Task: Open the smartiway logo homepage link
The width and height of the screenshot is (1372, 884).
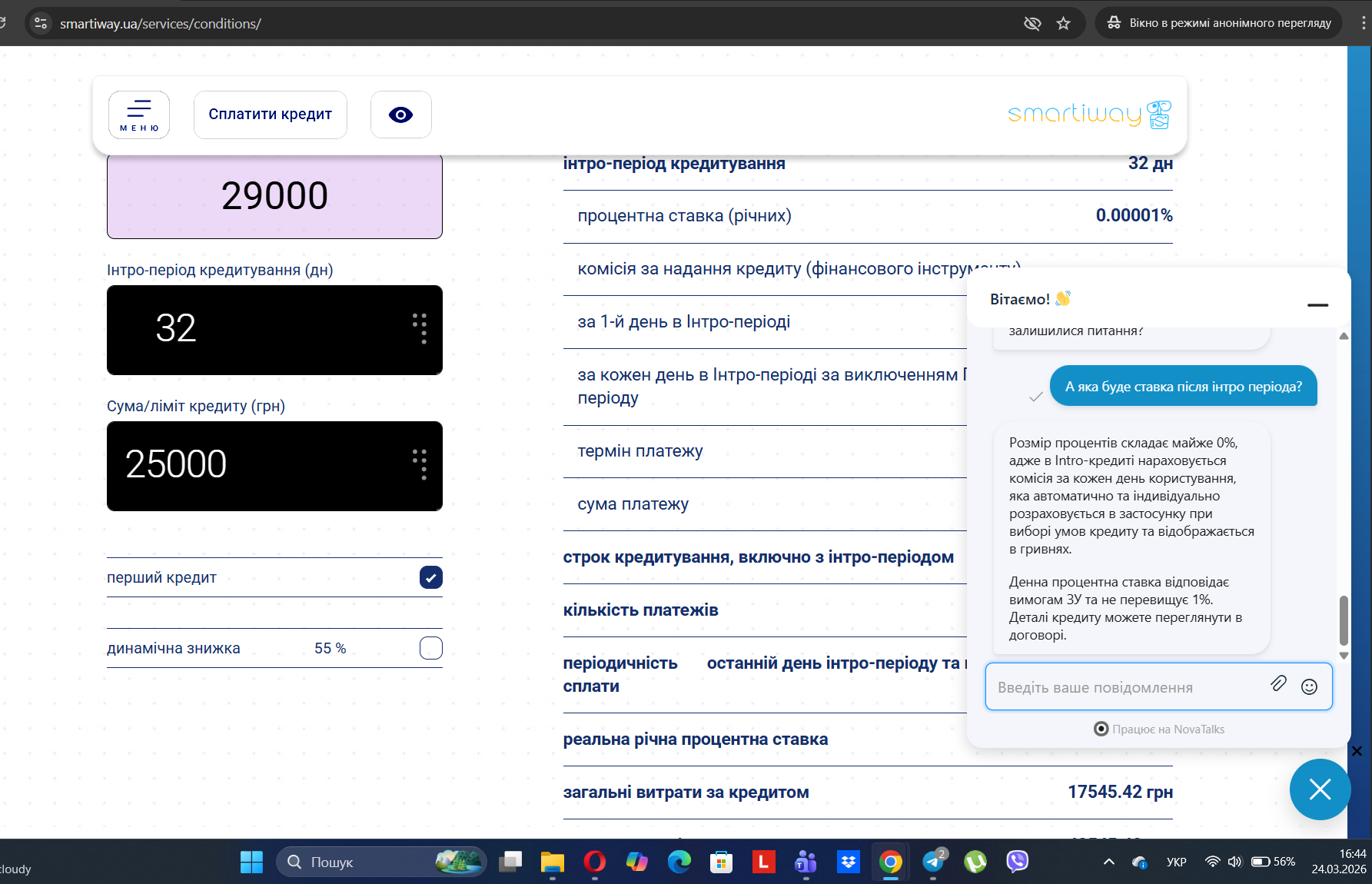Action: 1090,115
